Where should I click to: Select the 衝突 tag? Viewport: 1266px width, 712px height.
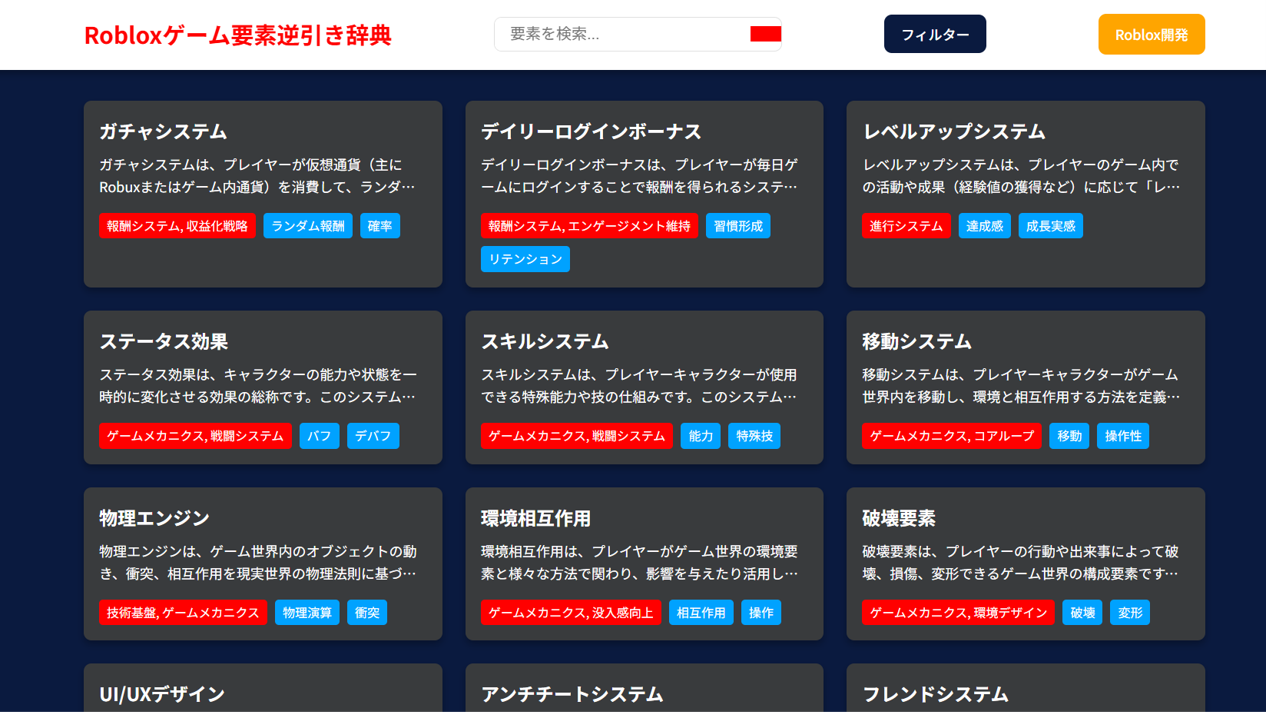click(x=367, y=613)
